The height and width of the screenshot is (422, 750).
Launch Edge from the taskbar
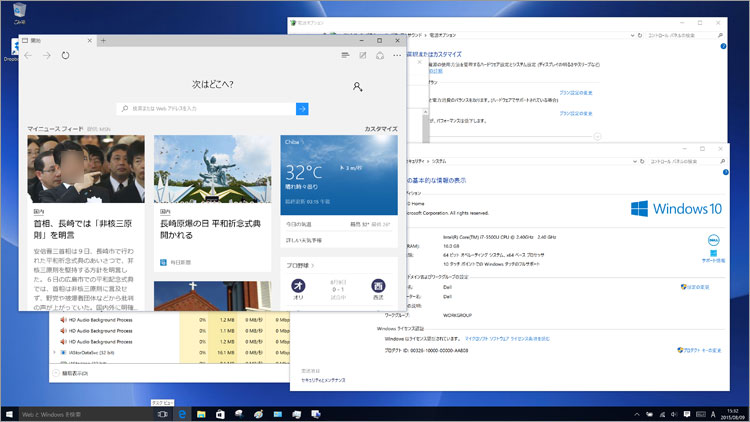(x=183, y=413)
